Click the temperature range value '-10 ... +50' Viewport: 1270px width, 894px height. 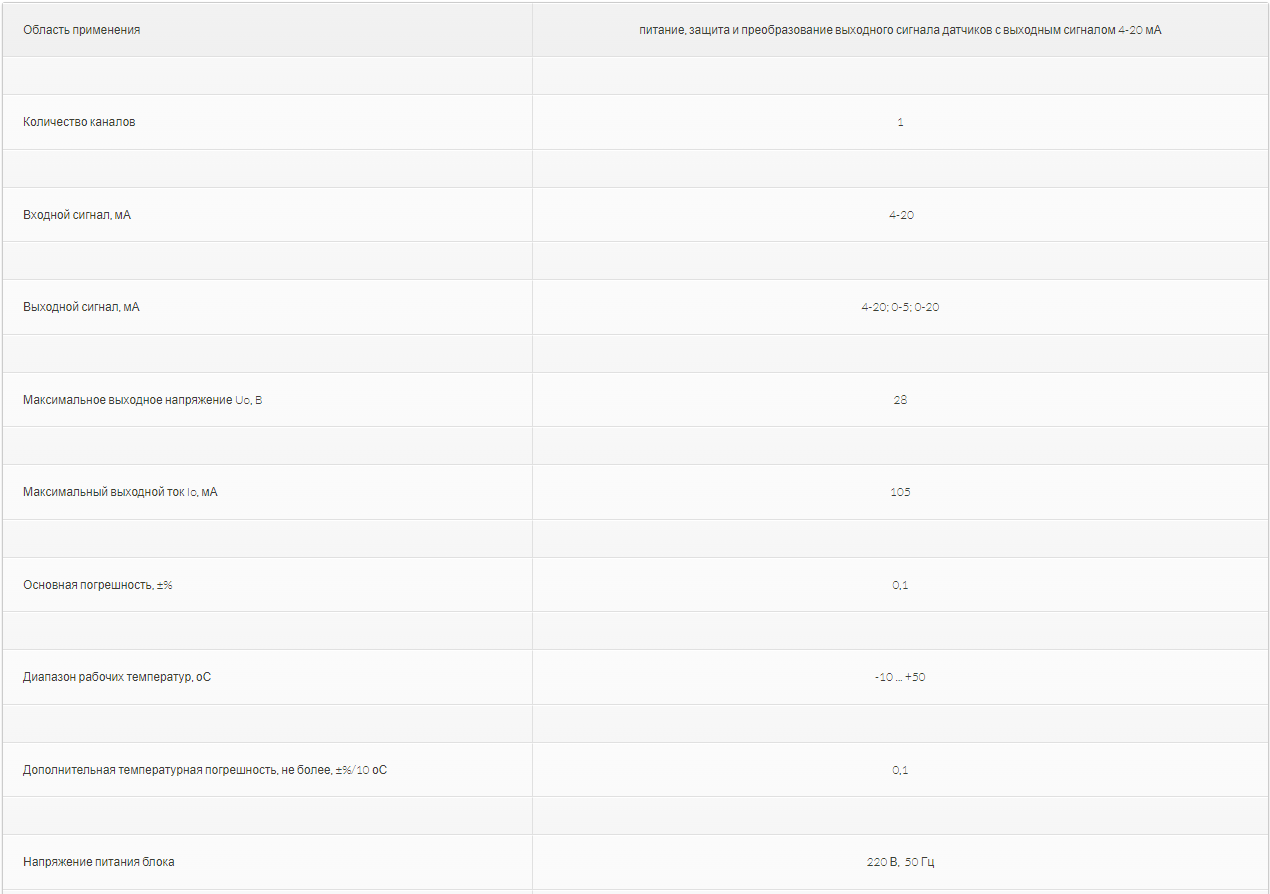pyautogui.click(x=900, y=677)
